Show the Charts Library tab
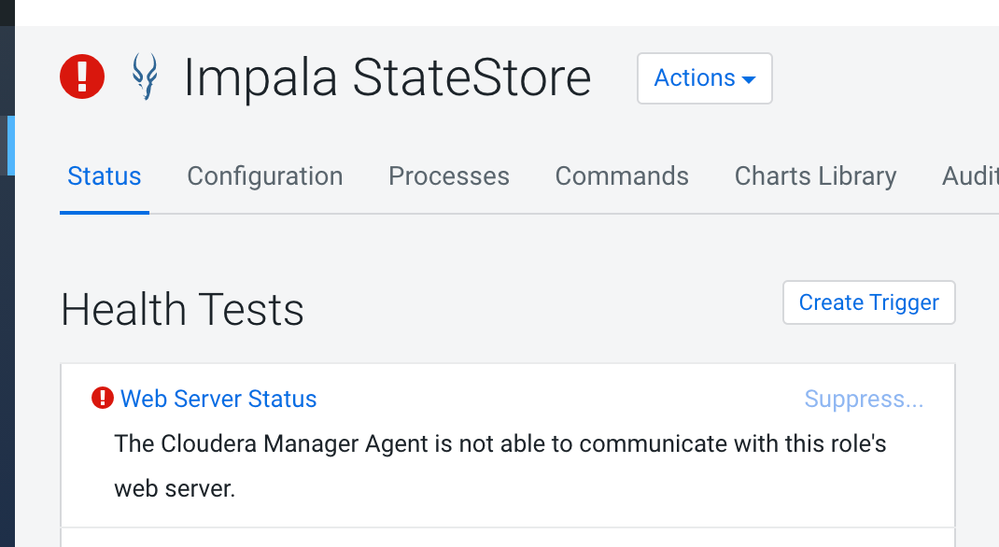 [815, 176]
